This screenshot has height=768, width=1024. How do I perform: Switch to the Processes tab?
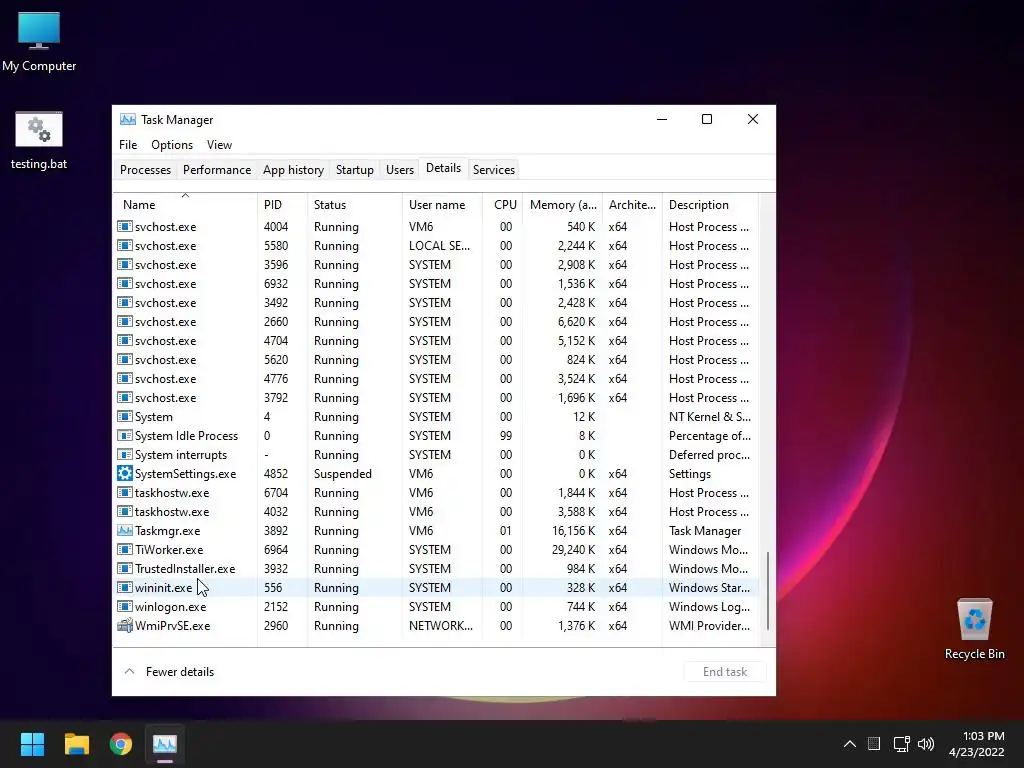pos(146,170)
